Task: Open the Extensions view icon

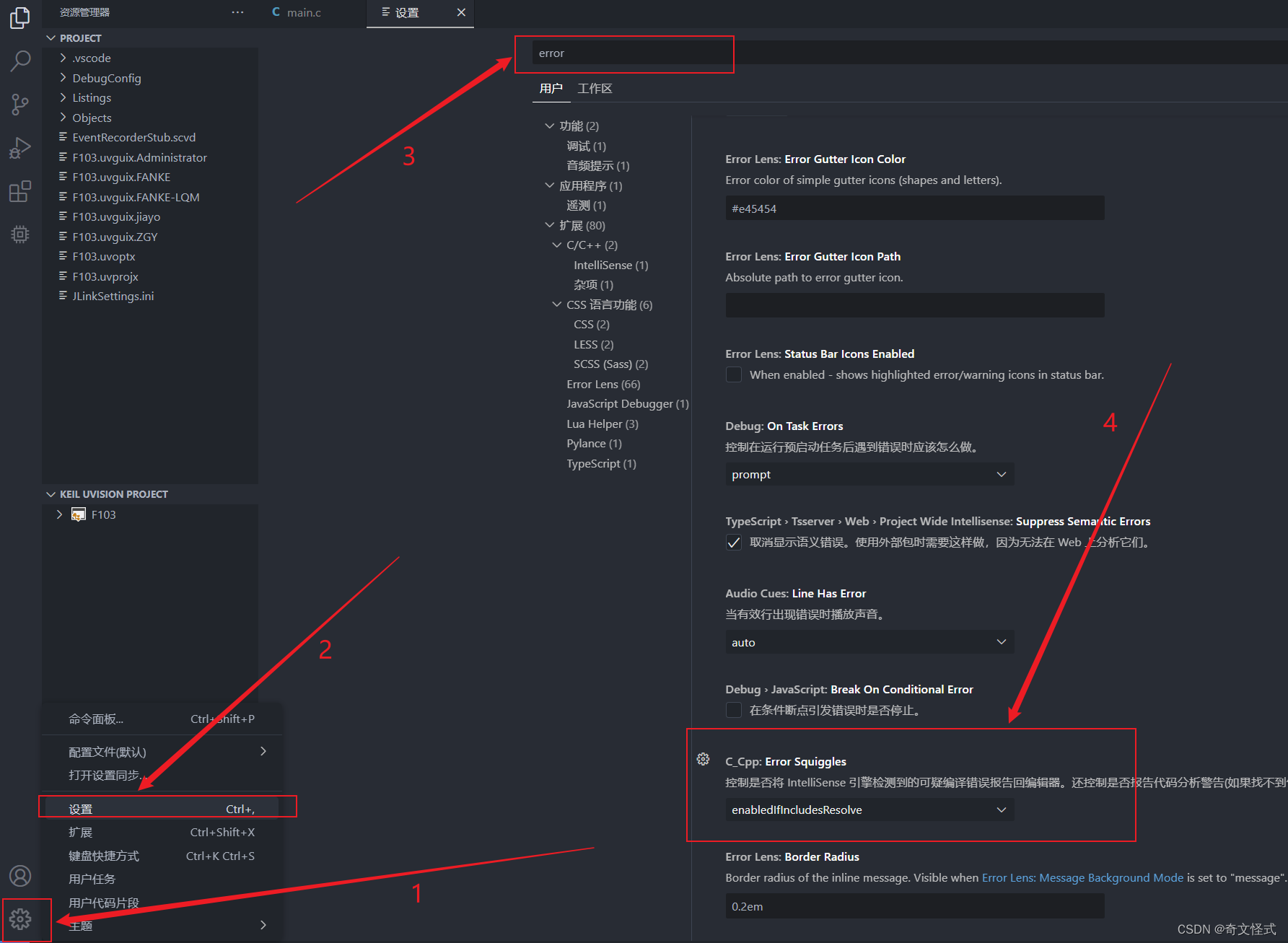Action: click(x=20, y=191)
